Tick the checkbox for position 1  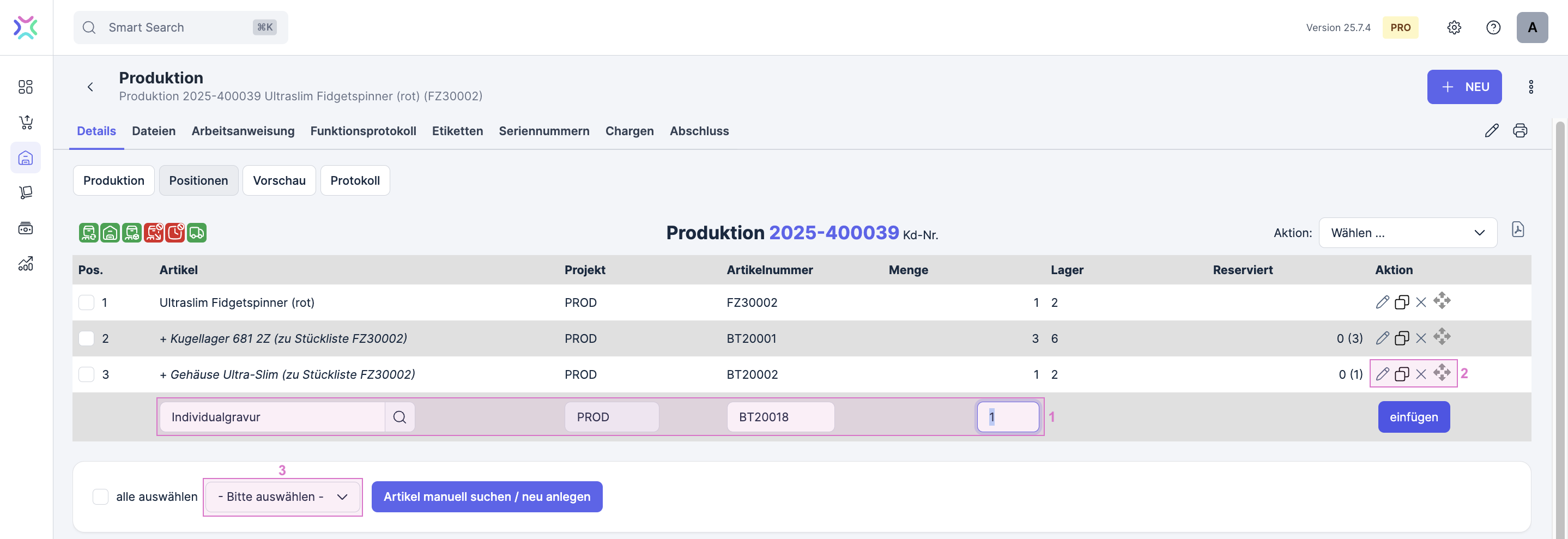click(87, 303)
